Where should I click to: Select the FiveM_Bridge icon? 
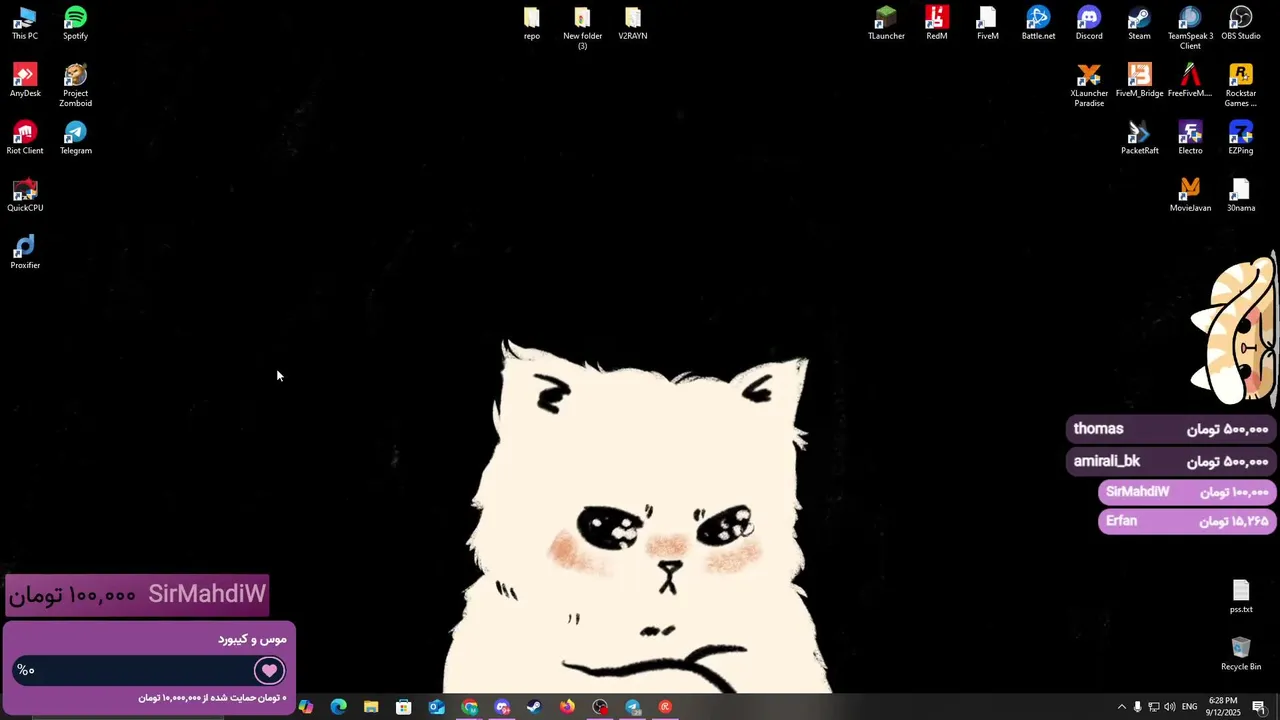[1139, 80]
